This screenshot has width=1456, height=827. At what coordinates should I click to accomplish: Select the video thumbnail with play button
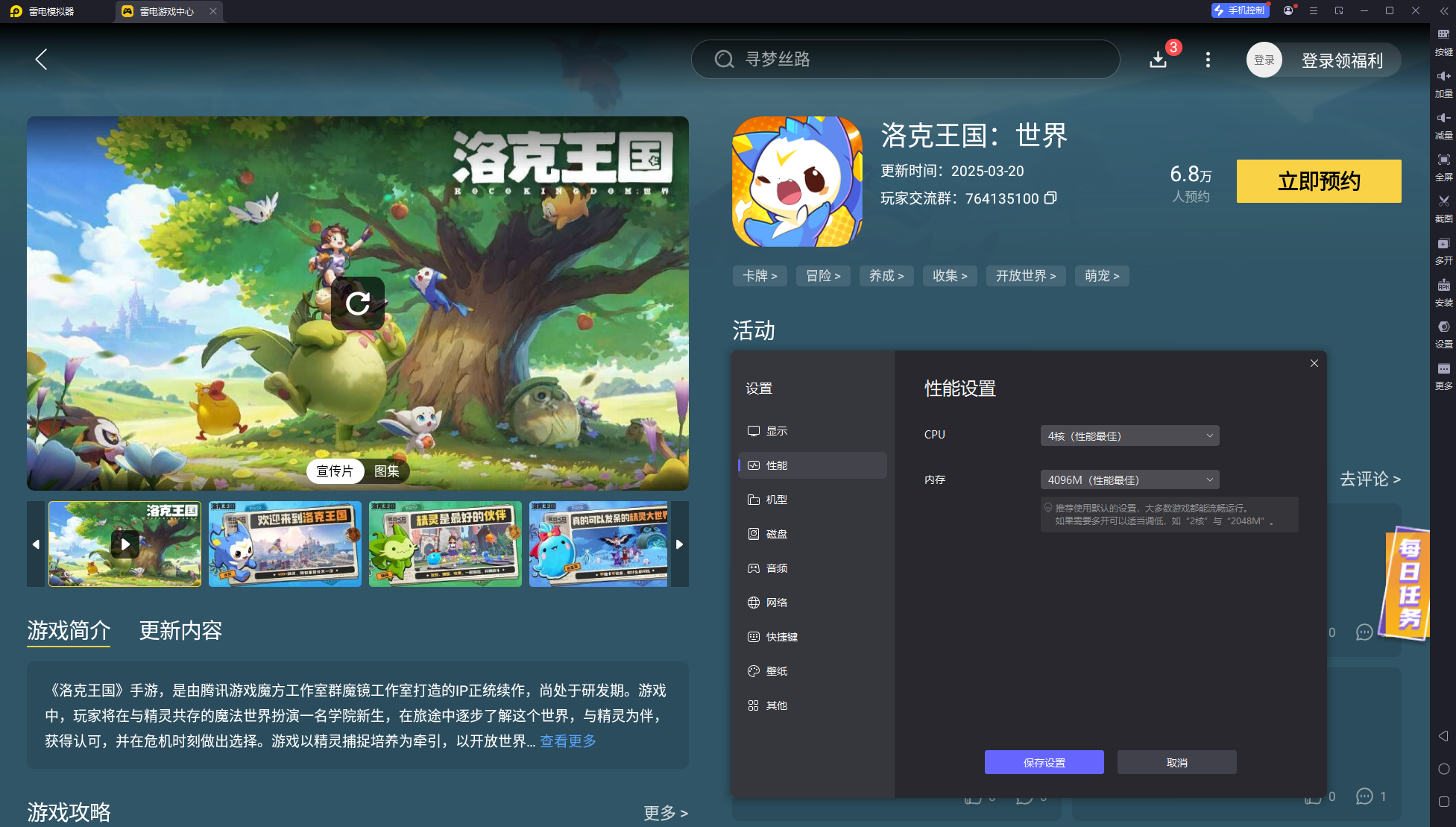[125, 544]
